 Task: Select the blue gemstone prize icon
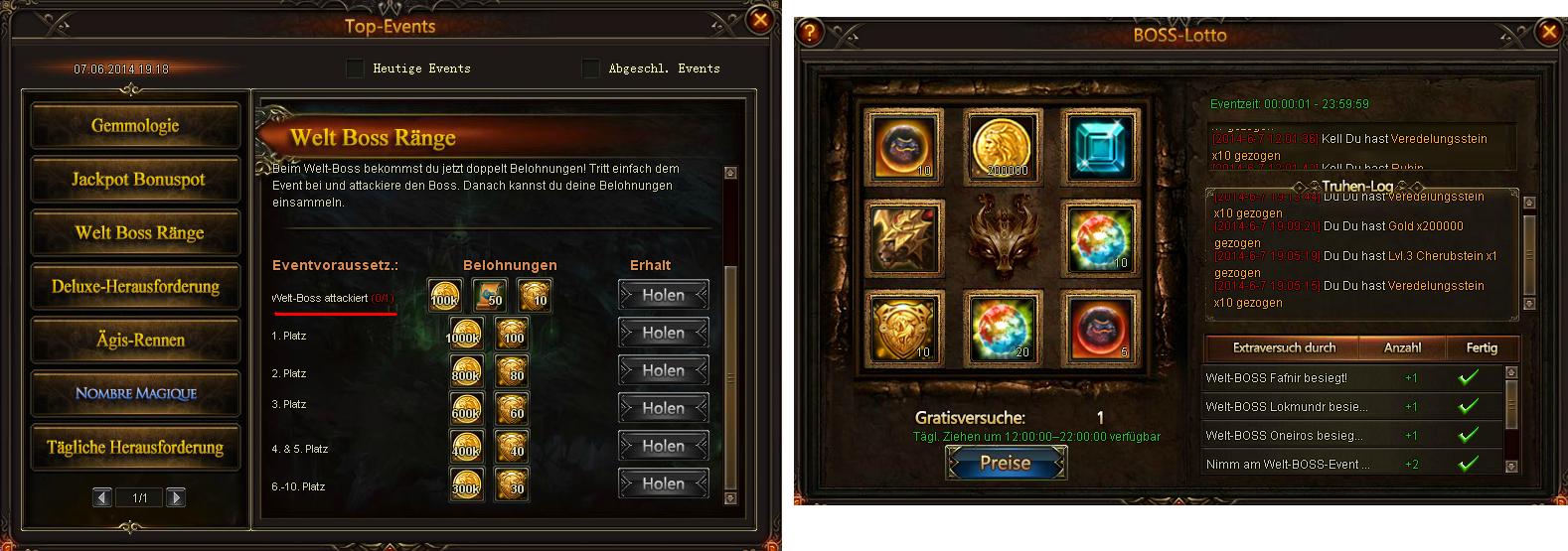tap(1099, 146)
